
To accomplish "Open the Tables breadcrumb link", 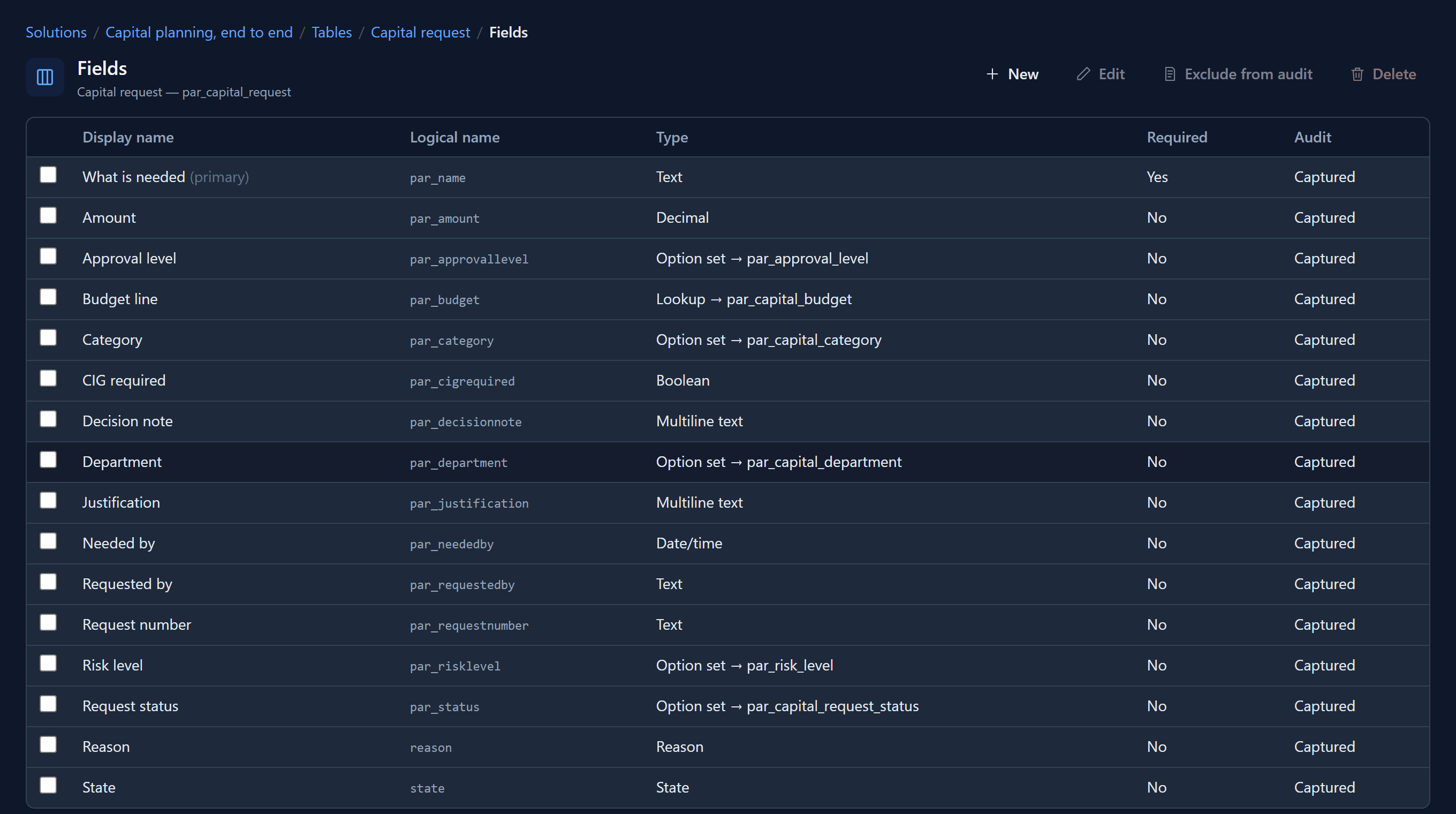I will tap(332, 32).
